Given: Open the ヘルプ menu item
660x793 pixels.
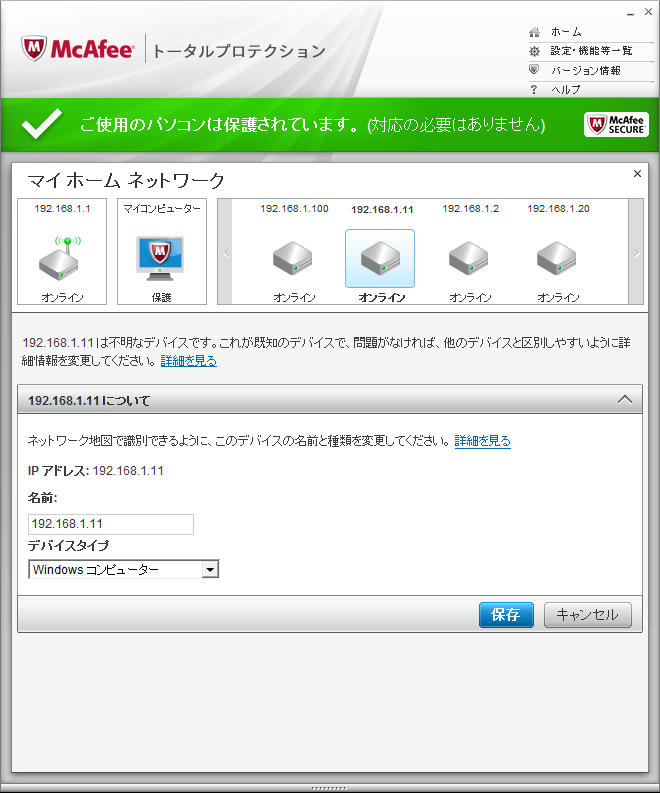Looking at the screenshot, I should pos(566,90).
